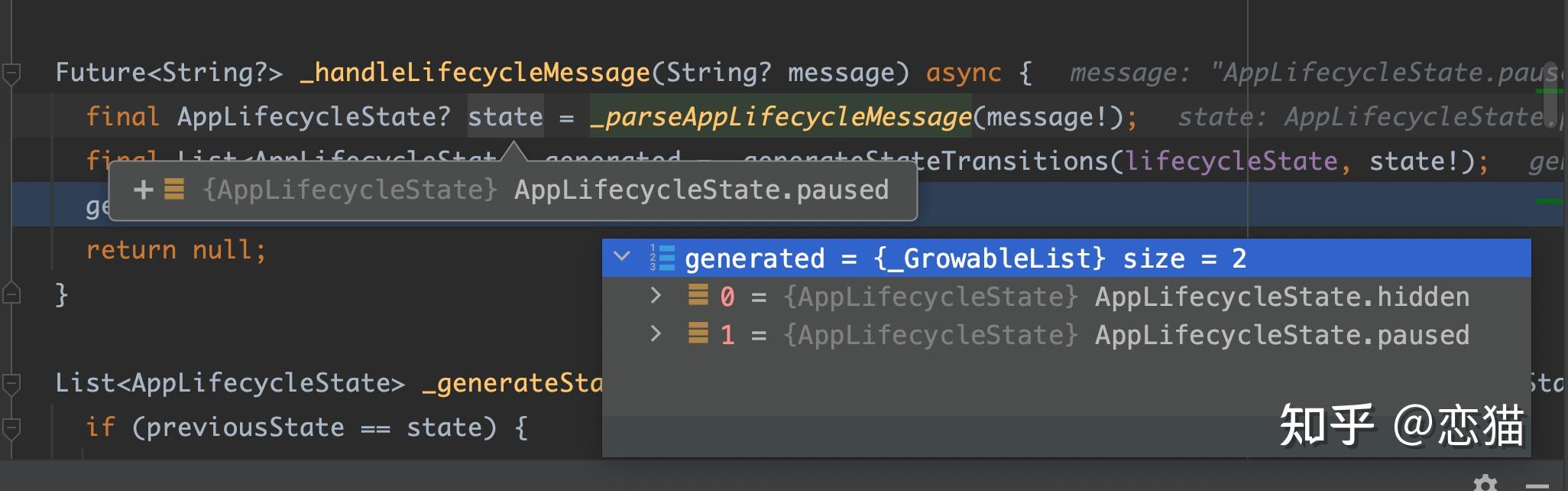This screenshot has width=1568, height=491.
Task: Click the list icon next to generated
Action: click(663, 259)
